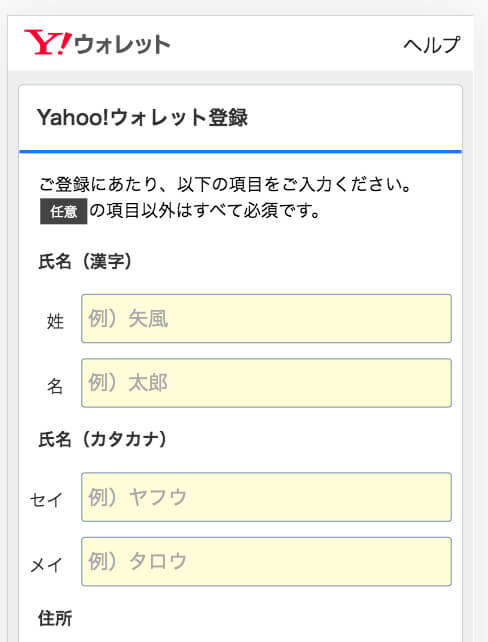The image size is (488, 642).
Task: Click the セイ field label
Action: tap(46, 500)
